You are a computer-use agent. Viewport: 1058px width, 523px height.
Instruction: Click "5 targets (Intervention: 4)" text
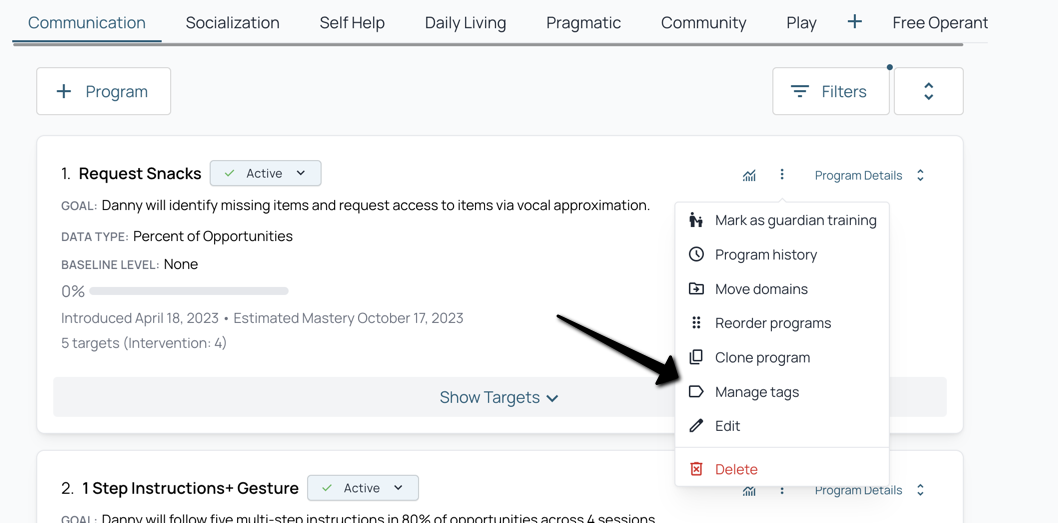(144, 343)
